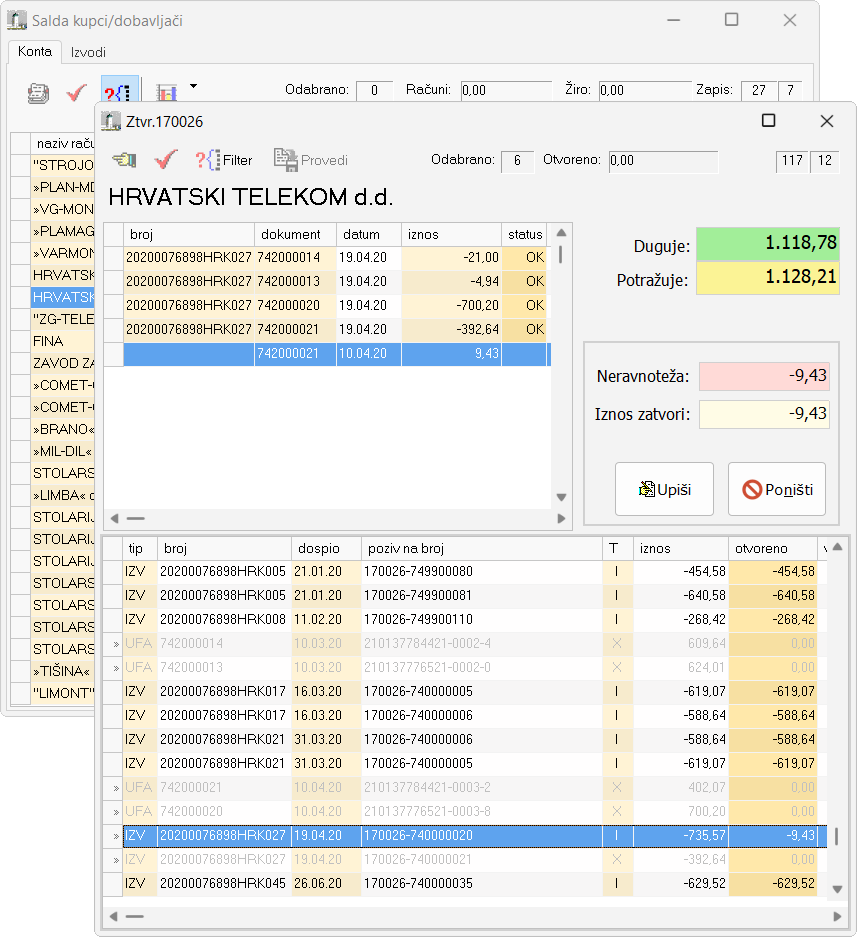Open the Filter tool in Ztvr.170026 toolbar
The height and width of the screenshot is (937, 857).
click(x=224, y=160)
